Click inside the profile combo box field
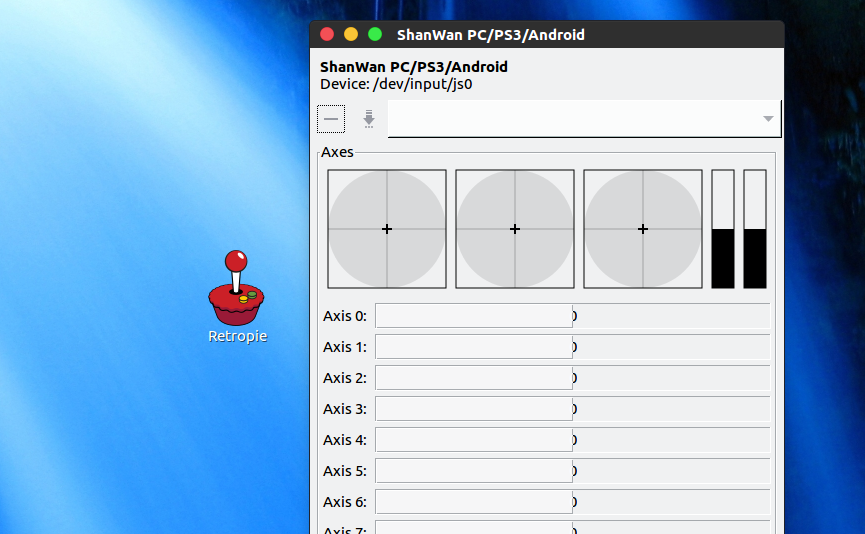This screenshot has width=865, height=534. (570, 119)
